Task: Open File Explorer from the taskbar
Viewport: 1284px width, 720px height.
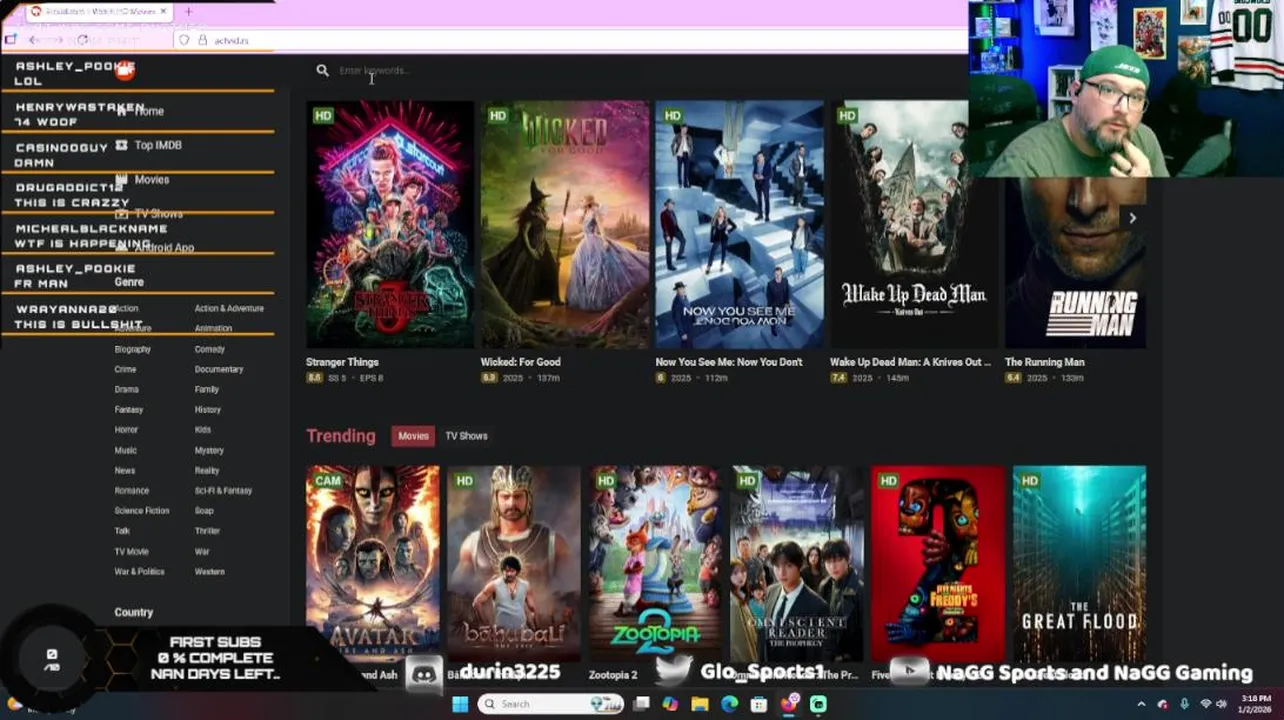Action: [x=700, y=704]
